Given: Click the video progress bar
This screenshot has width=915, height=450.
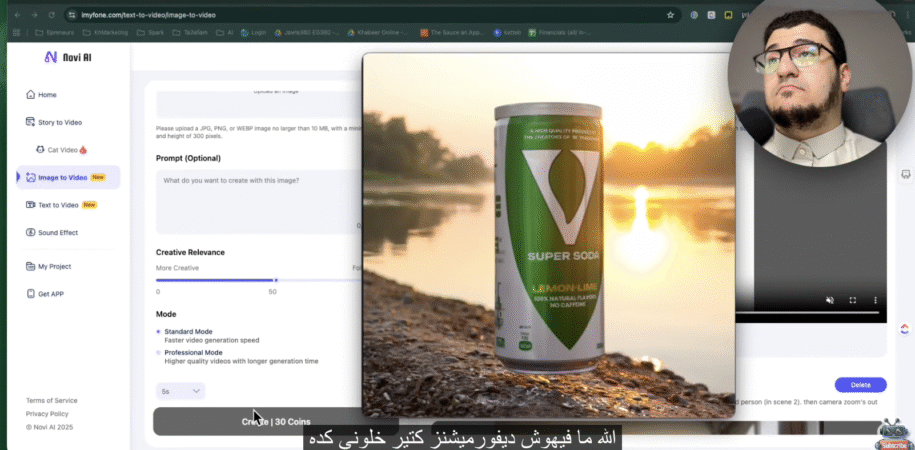Looking at the screenshot, I should pos(807,313).
